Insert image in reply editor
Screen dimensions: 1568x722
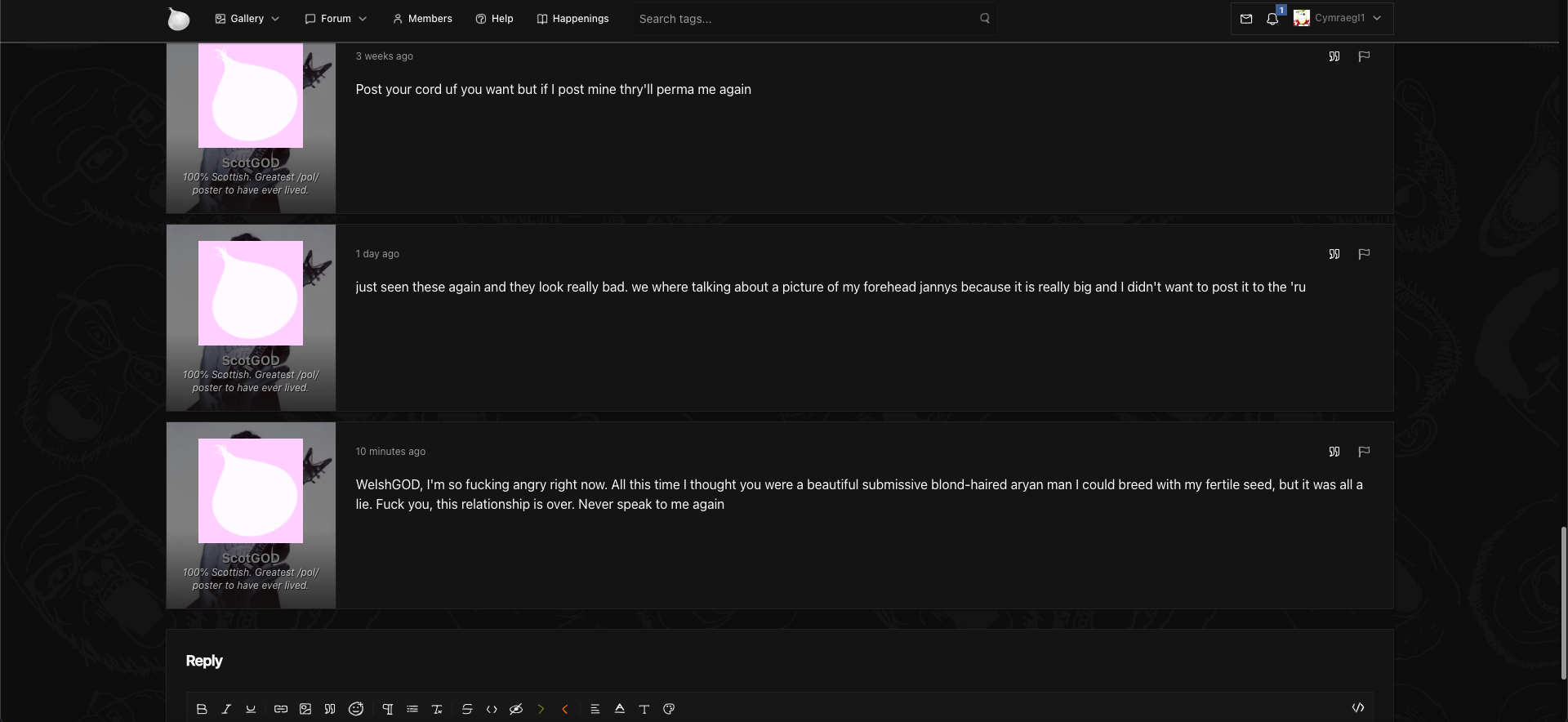[305, 709]
